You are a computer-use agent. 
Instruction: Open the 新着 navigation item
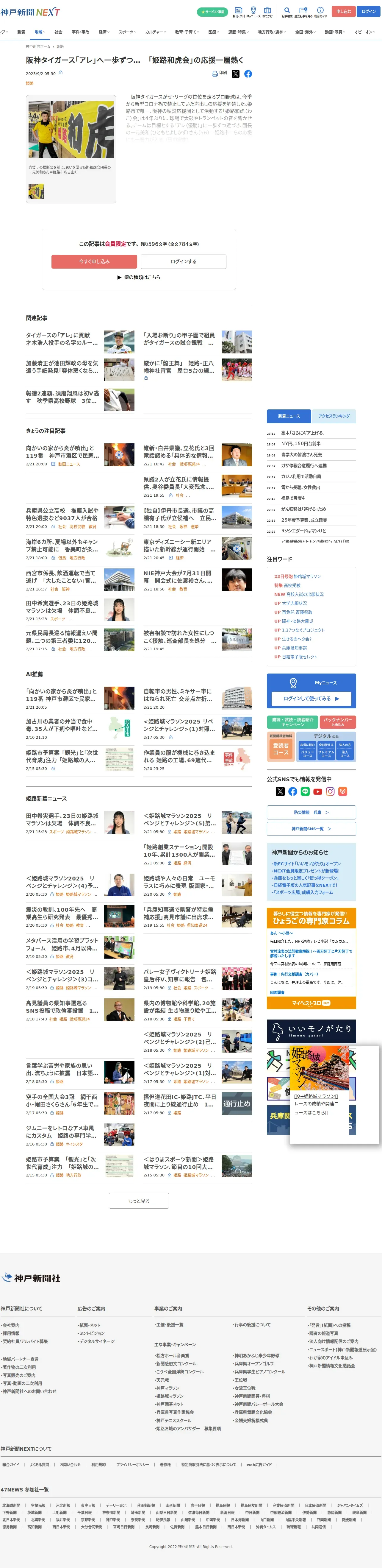coord(21,32)
